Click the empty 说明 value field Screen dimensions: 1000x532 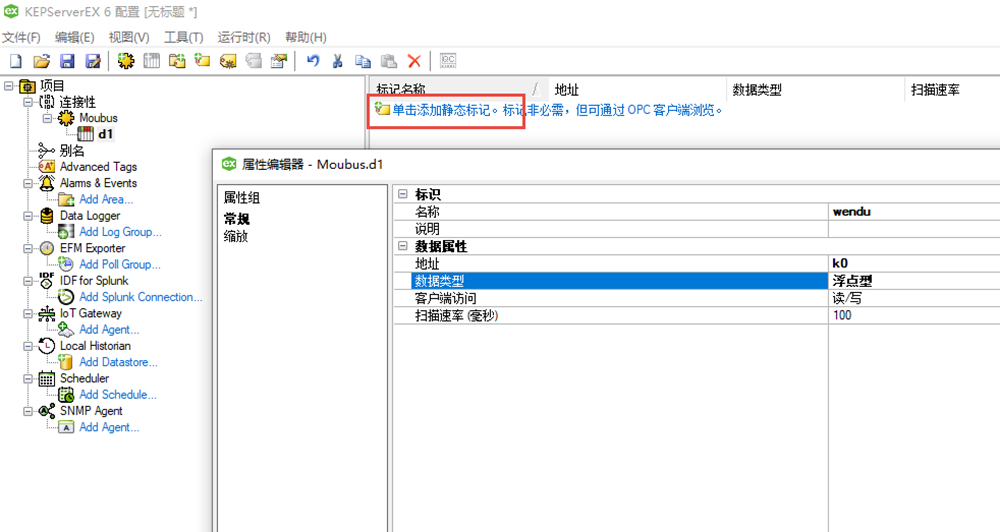pyautogui.click(x=913, y=229)
